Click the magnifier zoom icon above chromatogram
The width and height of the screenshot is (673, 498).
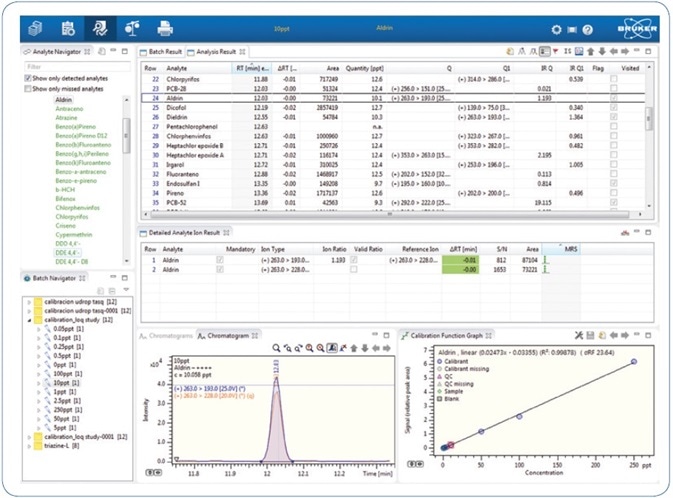coord(277,347)
